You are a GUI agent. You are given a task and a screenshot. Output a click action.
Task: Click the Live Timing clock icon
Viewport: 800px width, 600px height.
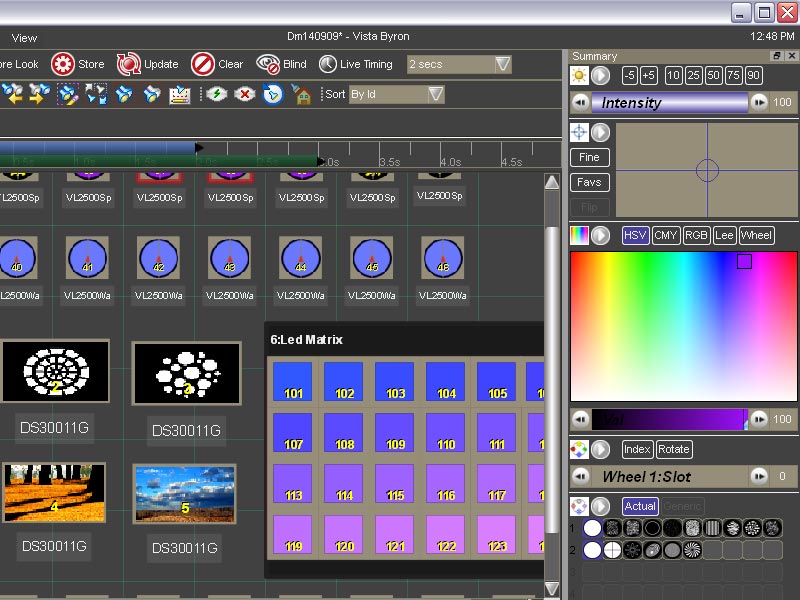coord(328,64)
